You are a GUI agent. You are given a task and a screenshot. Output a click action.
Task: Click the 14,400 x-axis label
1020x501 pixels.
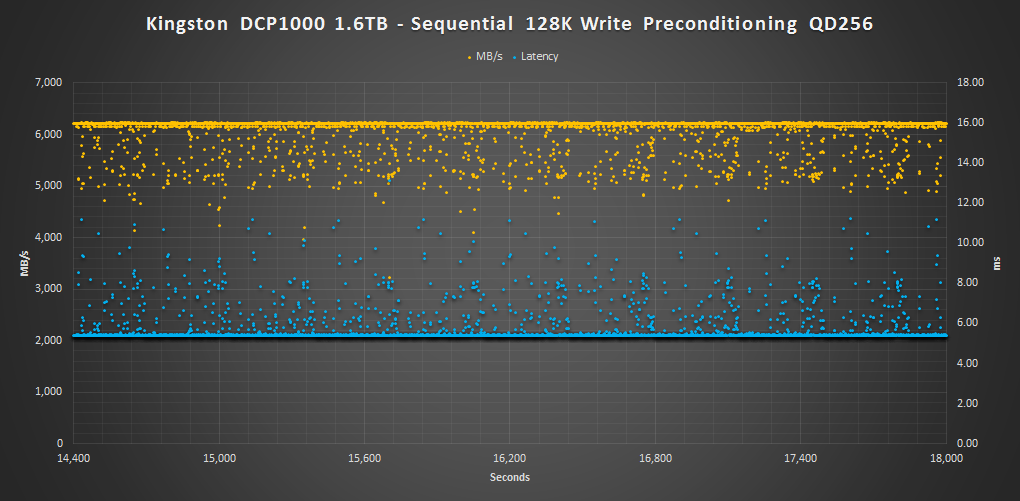point(74,458)
